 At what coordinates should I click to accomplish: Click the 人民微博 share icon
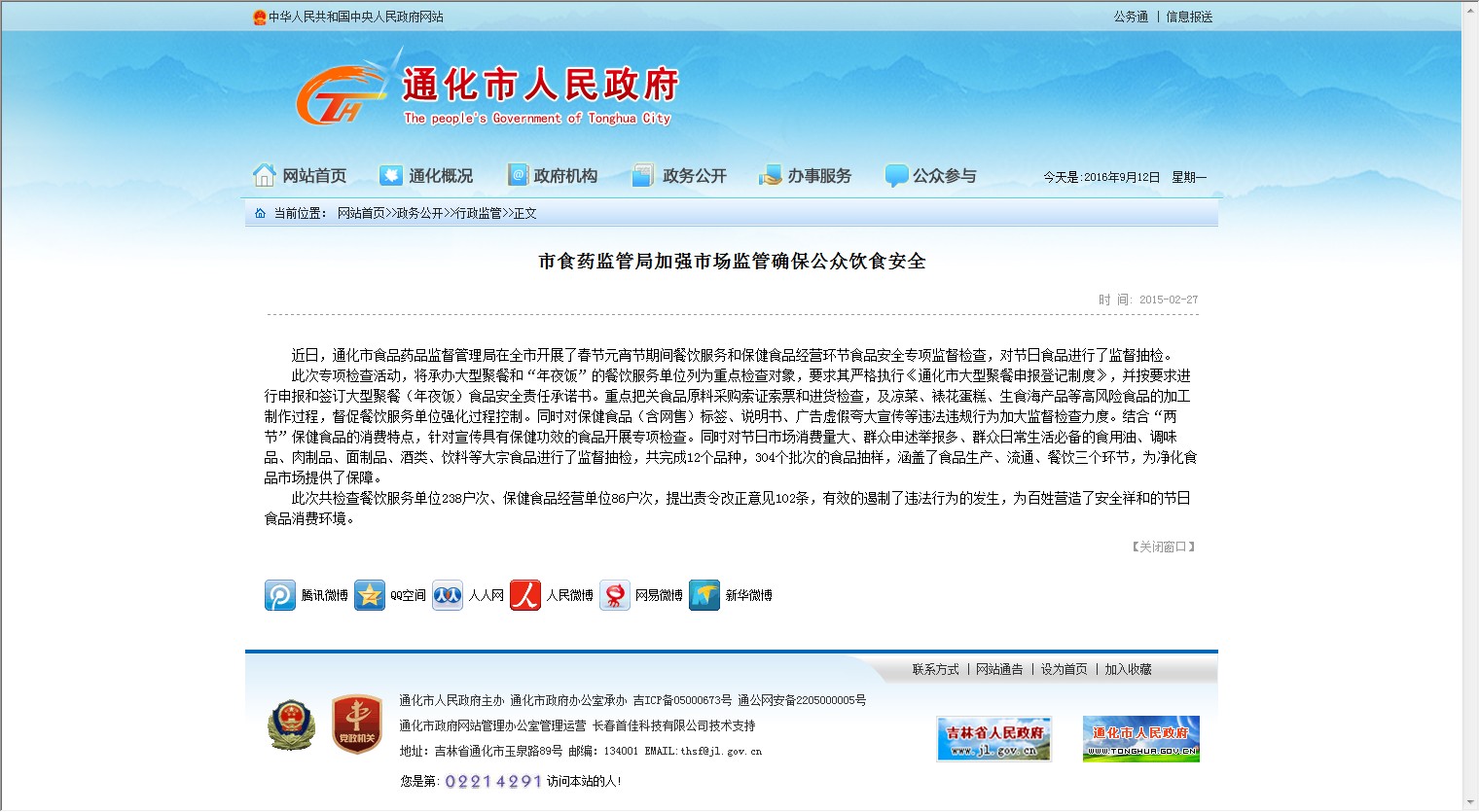525,595
